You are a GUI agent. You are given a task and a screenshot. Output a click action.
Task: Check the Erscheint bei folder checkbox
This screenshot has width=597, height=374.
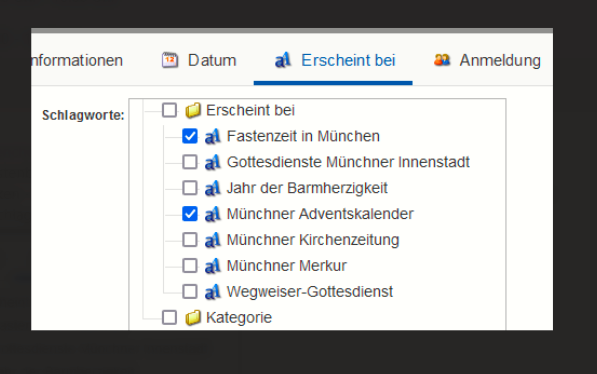pos(169,110)
